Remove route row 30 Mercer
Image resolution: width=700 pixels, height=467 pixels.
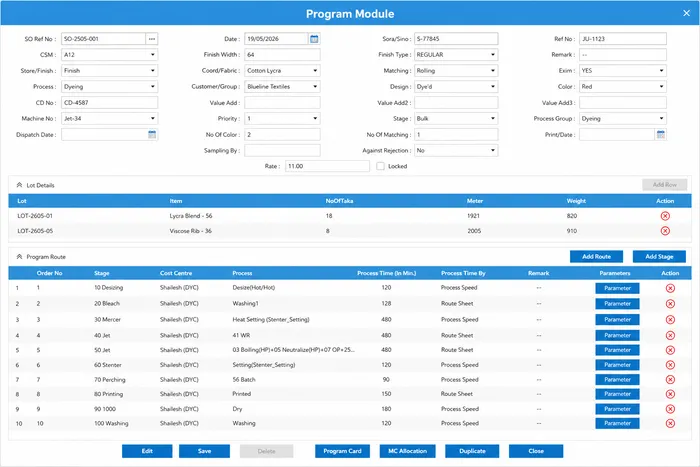[x=670, y=320]
